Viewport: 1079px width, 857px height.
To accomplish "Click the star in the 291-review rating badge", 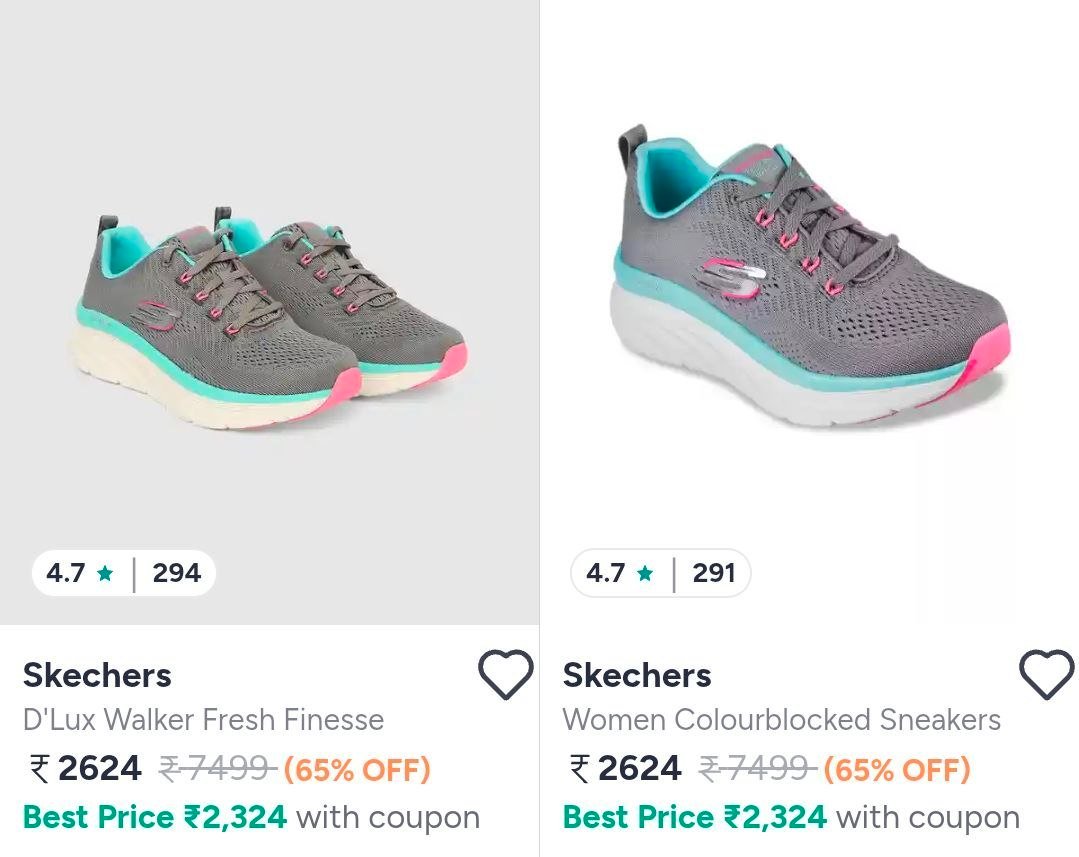I will (x=645, y=574).
